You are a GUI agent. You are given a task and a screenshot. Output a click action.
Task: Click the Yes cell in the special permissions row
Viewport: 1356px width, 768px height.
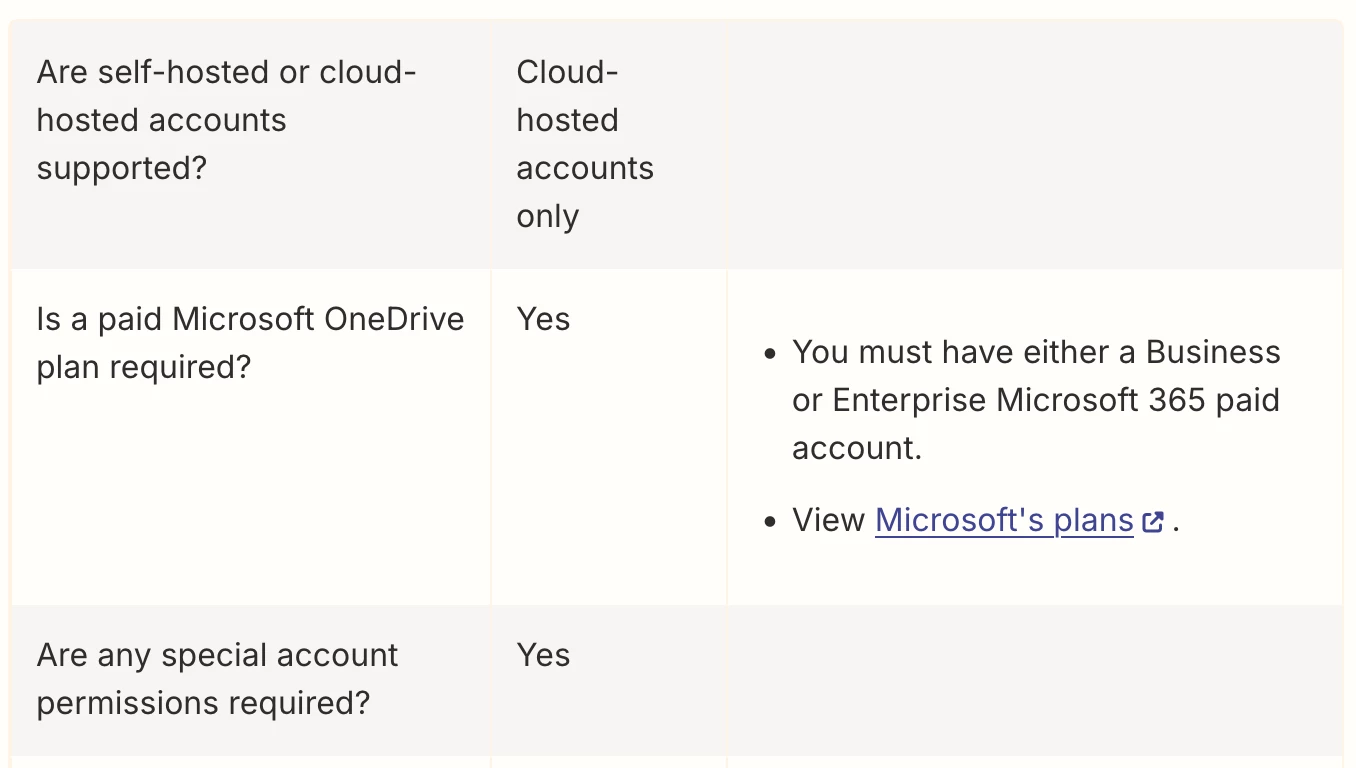pos(609,680)
